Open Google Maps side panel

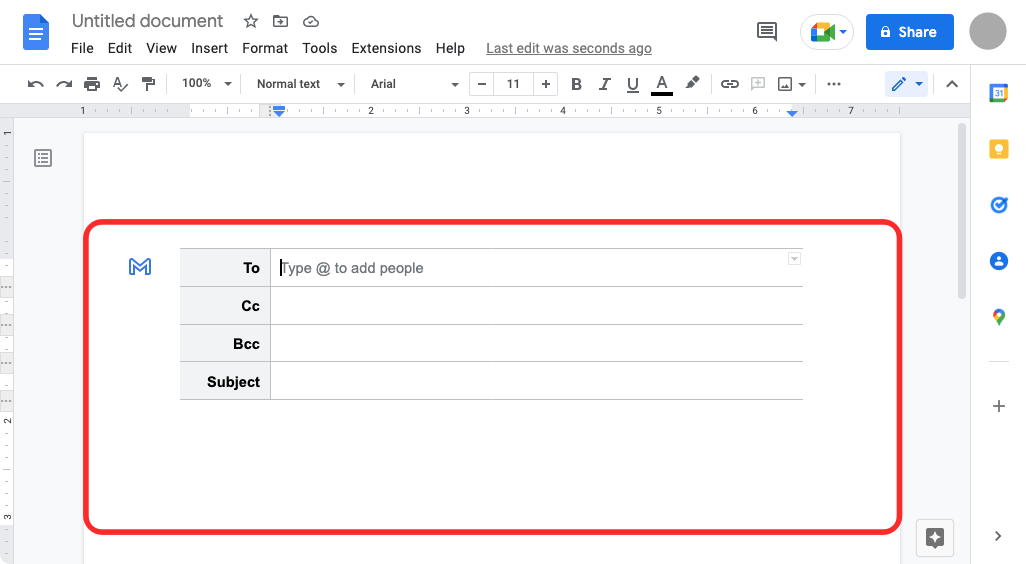[999, 317]
